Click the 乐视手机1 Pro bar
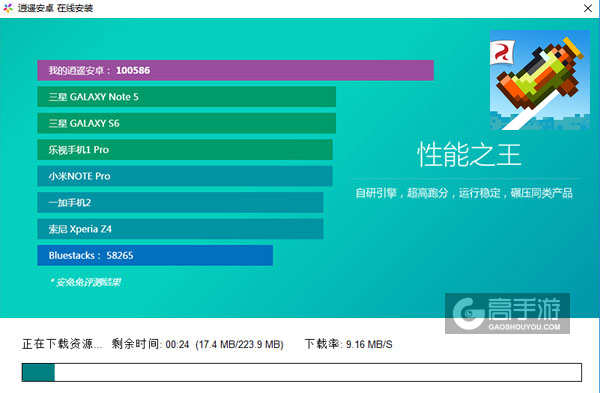600x393 pixels. (185, 150)
